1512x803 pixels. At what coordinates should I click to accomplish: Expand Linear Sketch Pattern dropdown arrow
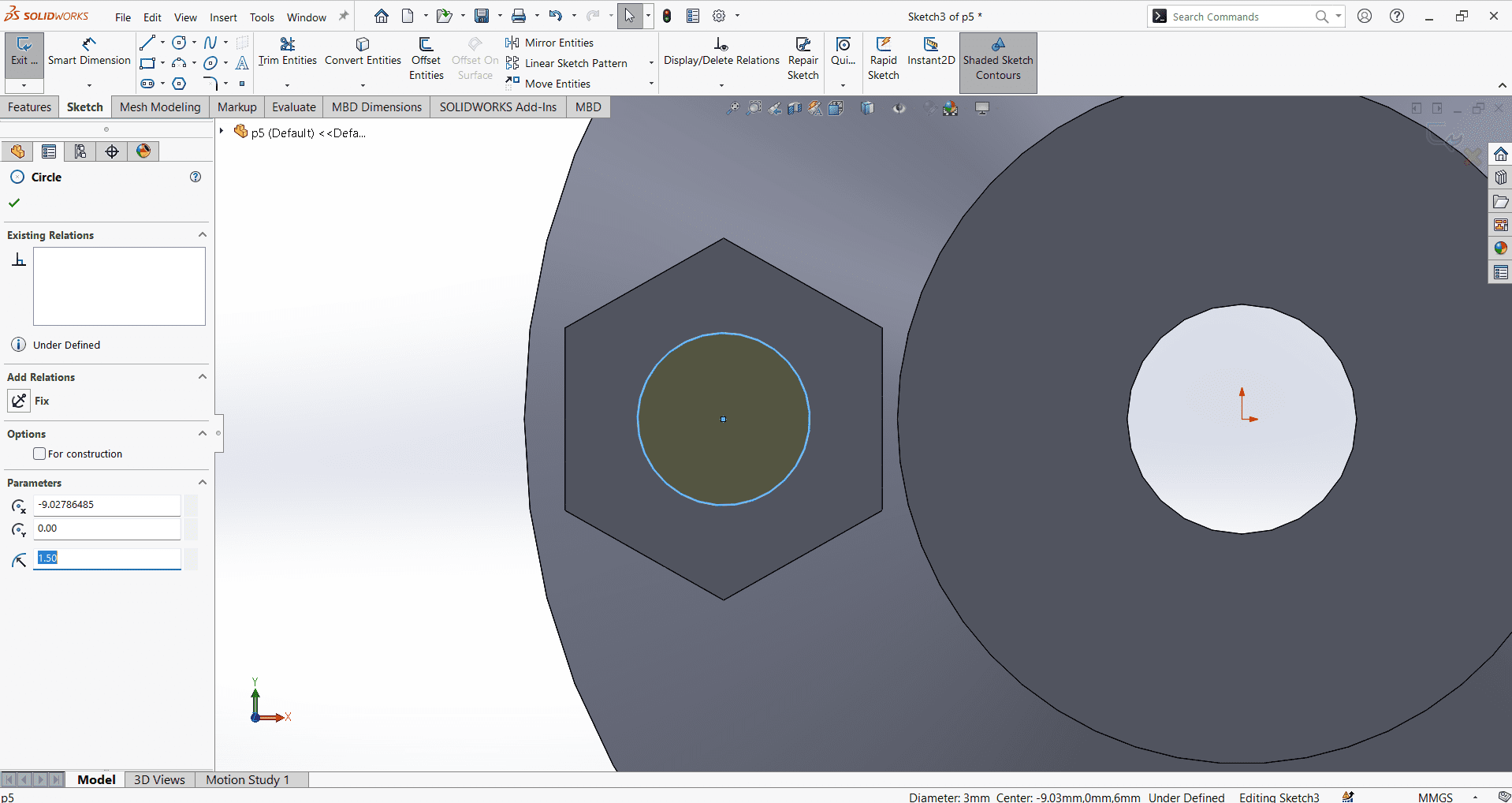tap(651, 63)
